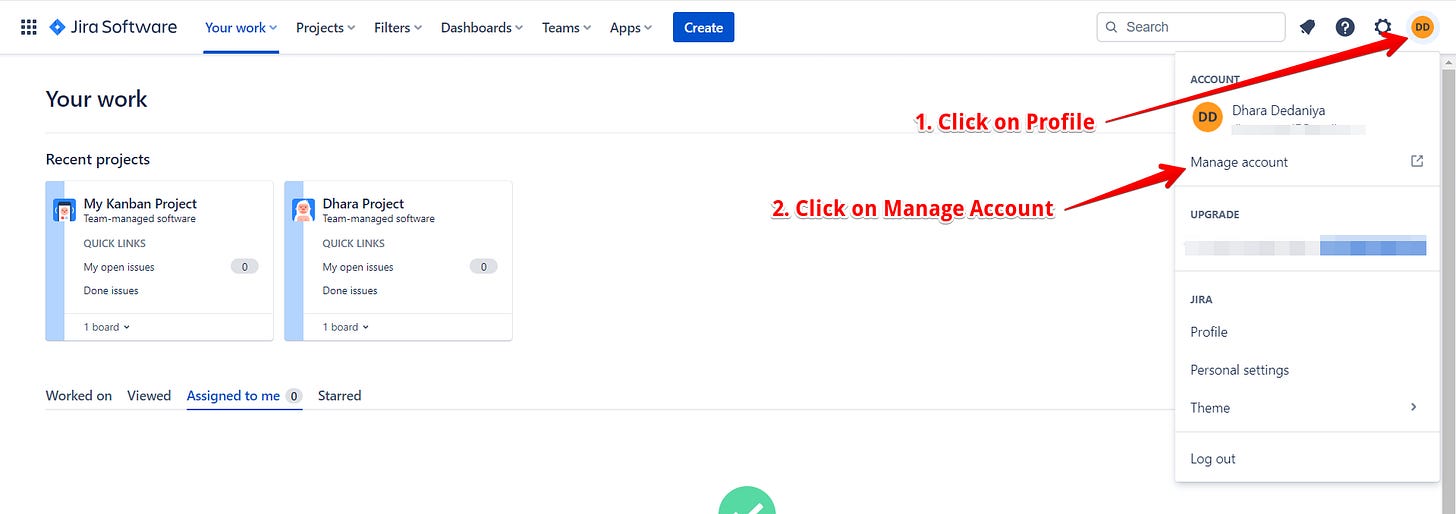
Task: Switch to the Viewed tab
Action: (x=149, y=395)
